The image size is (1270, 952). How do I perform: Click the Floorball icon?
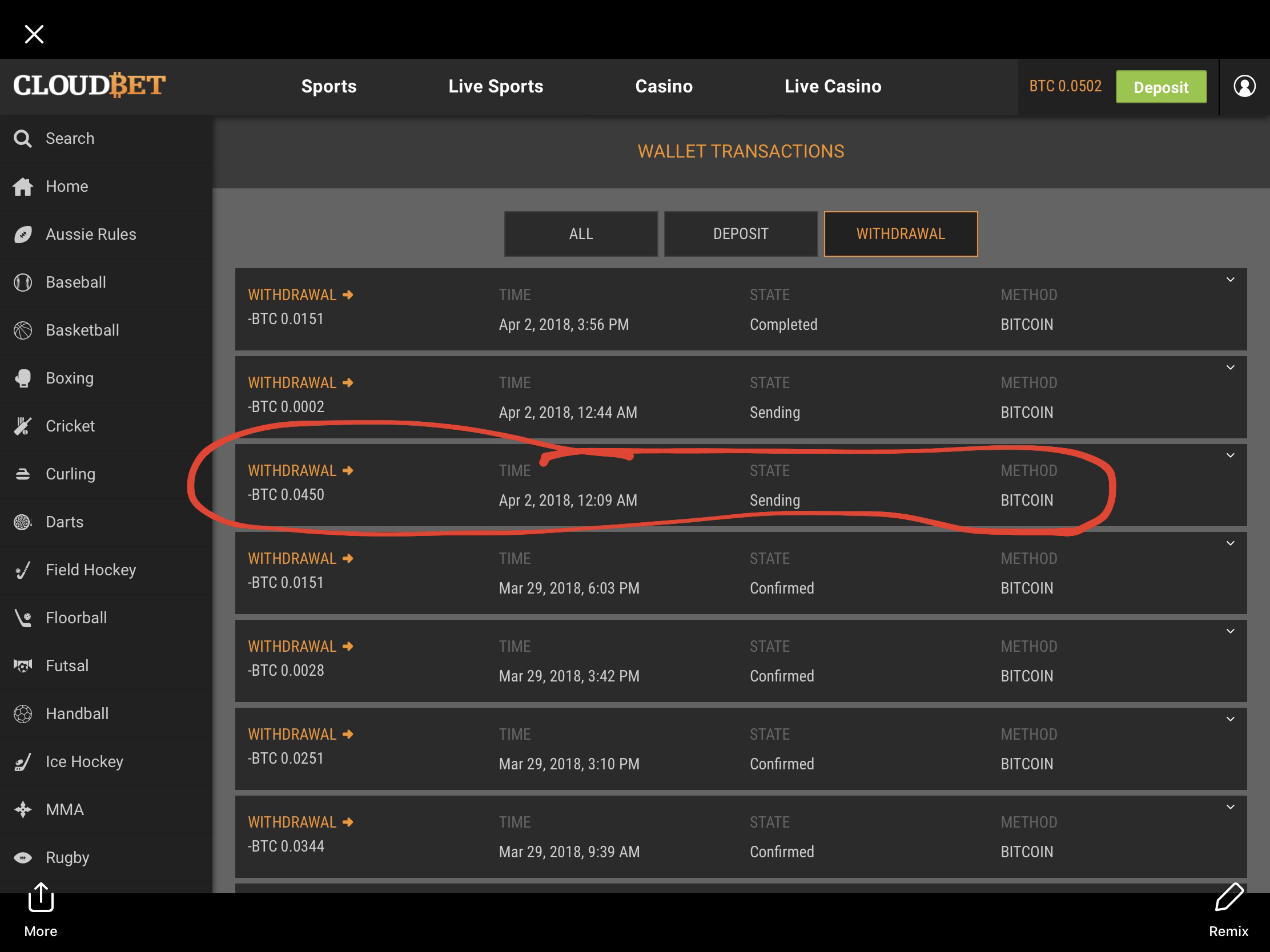pyautogui.click(x=23, y=618)
